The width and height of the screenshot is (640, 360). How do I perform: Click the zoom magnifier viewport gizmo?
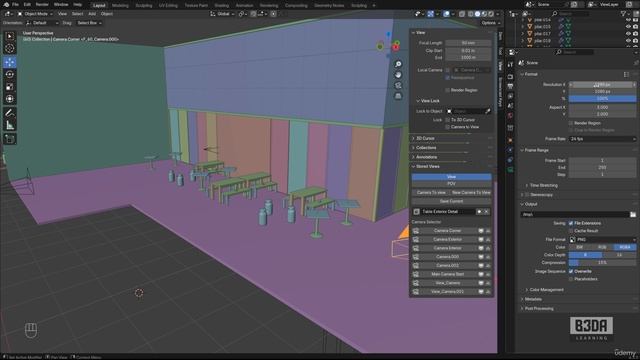click(398, 64)
